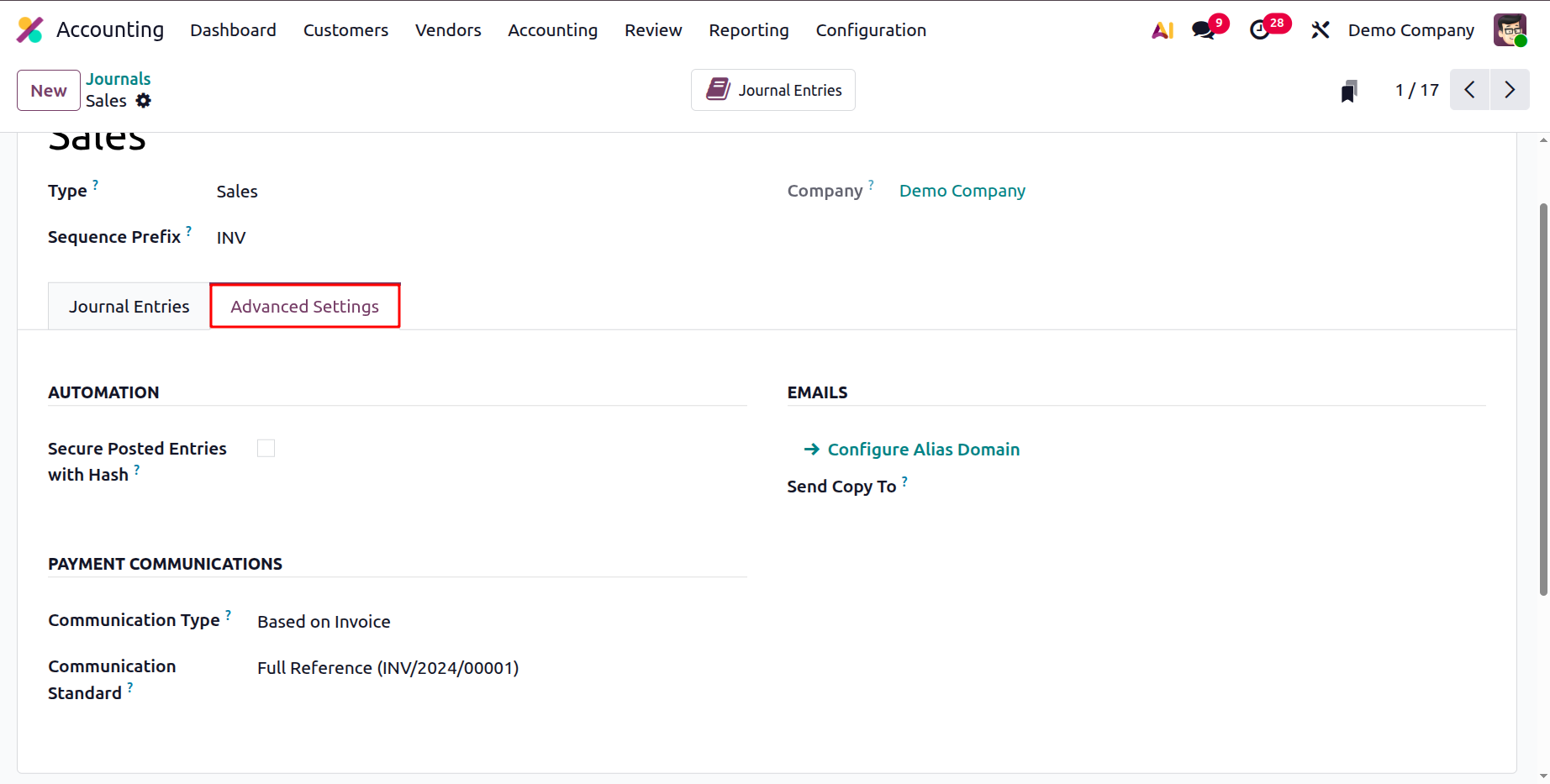Screen dimensions: 1550x784
Task: Click the bookmark icon near pager
Action: click(x=1349, y=91)
